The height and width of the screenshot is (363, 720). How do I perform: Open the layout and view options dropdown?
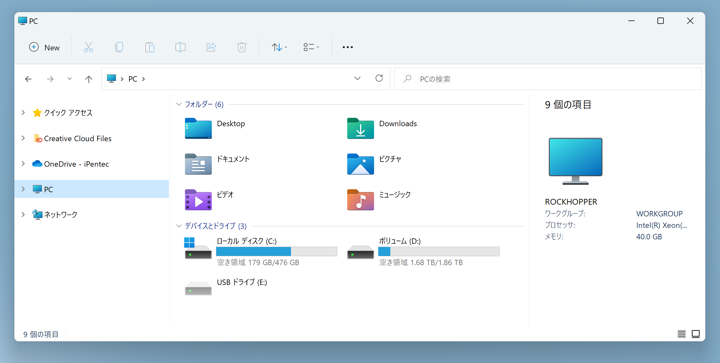click(311, 47)
